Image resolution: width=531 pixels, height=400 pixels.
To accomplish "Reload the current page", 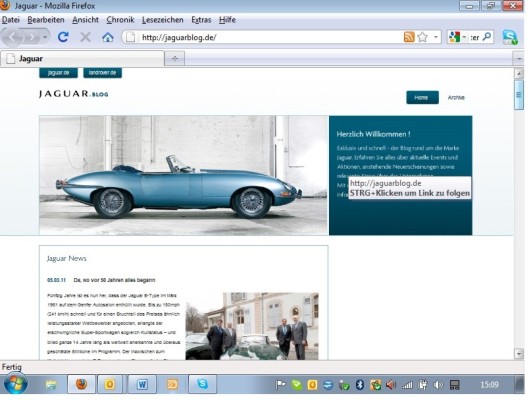I will (63, 37).
